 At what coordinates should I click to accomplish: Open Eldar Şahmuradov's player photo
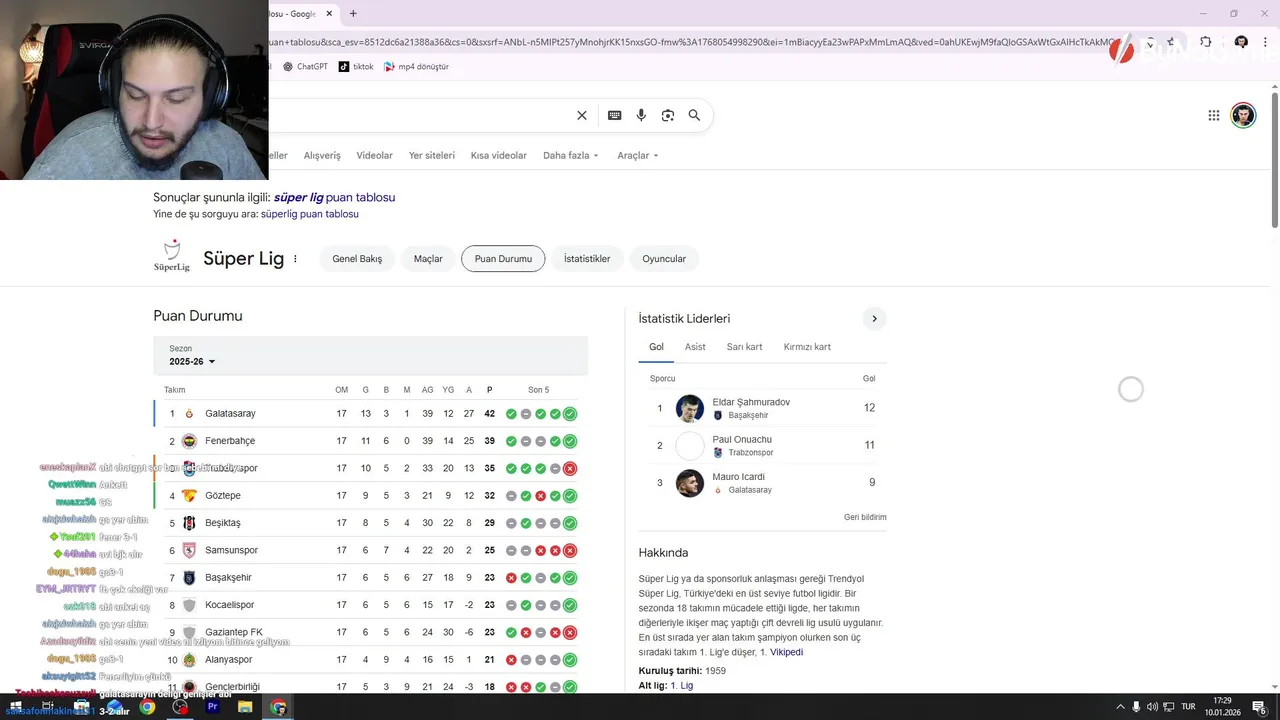690,408
